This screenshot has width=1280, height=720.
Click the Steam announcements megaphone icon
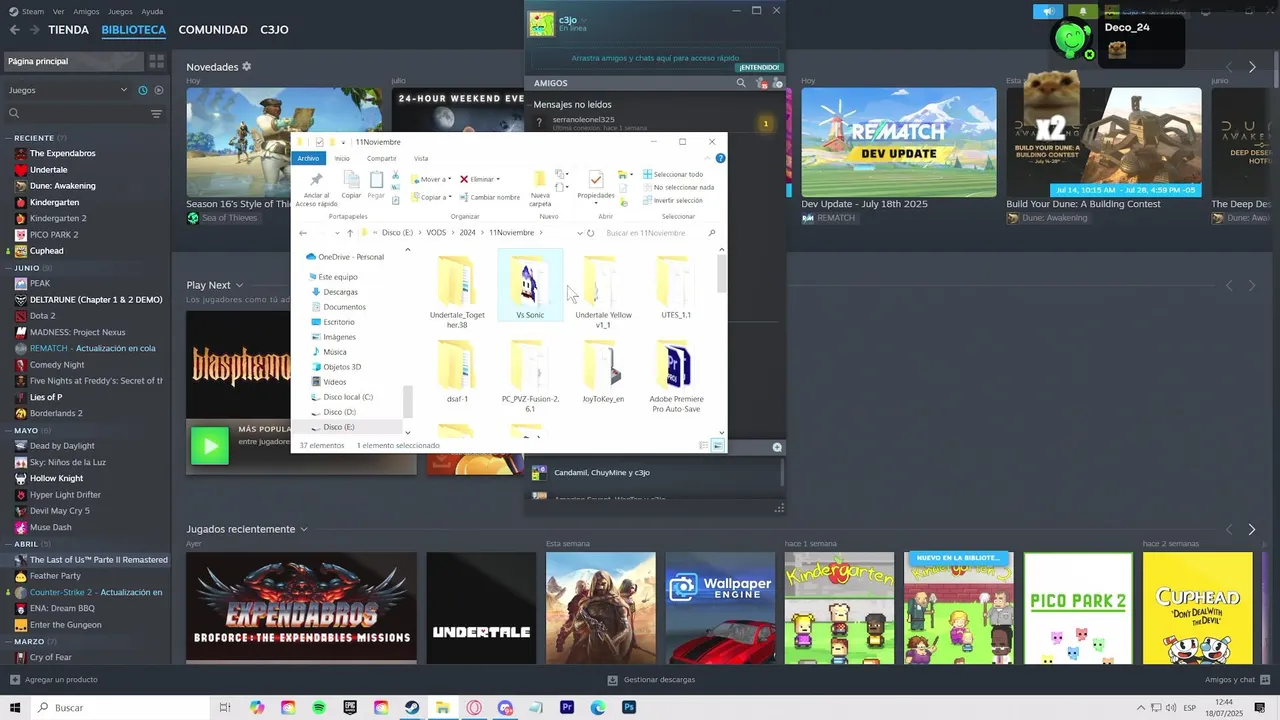1048,12
